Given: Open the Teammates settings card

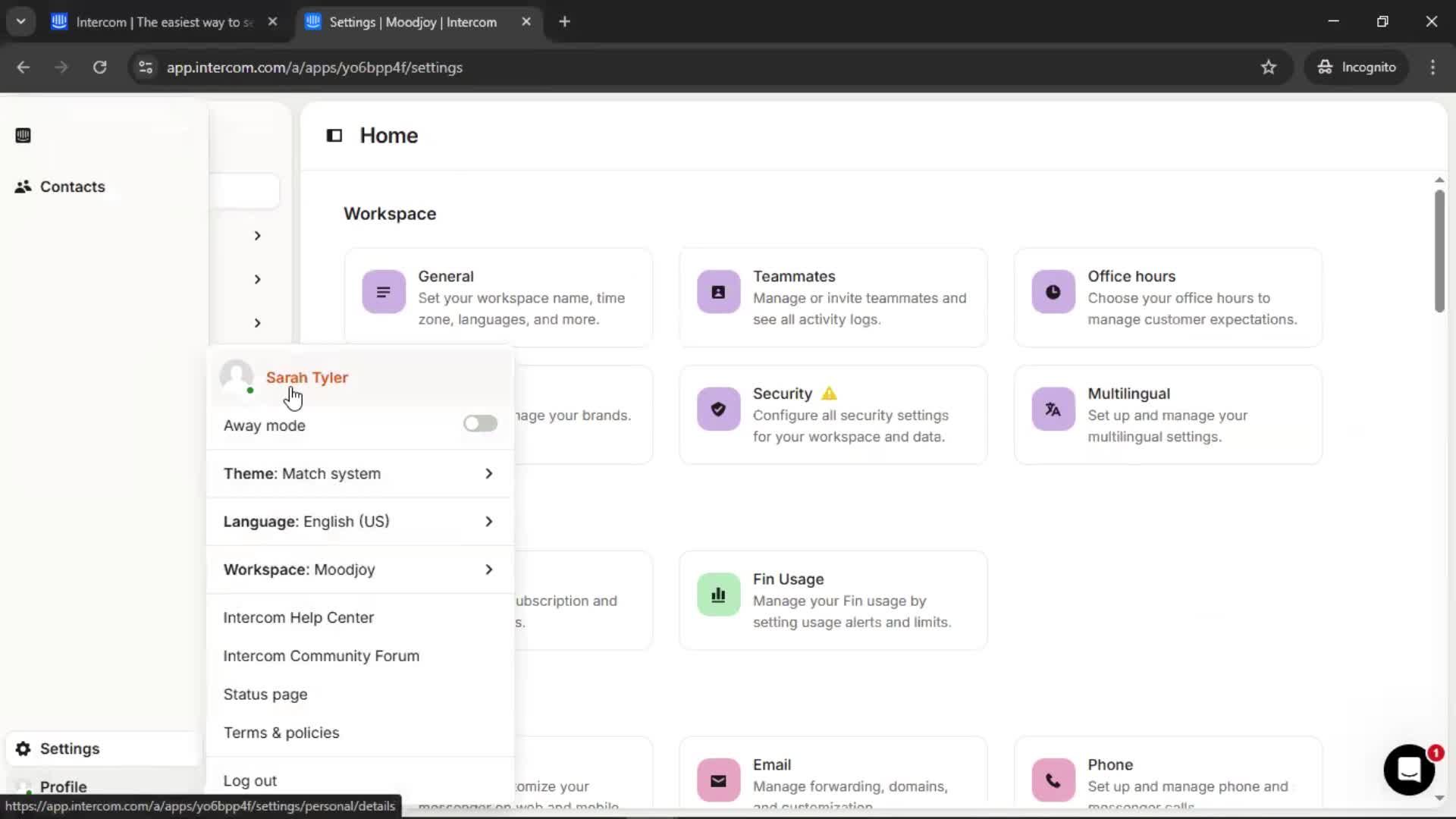Looking at the screenshot, I should point(833,297).
